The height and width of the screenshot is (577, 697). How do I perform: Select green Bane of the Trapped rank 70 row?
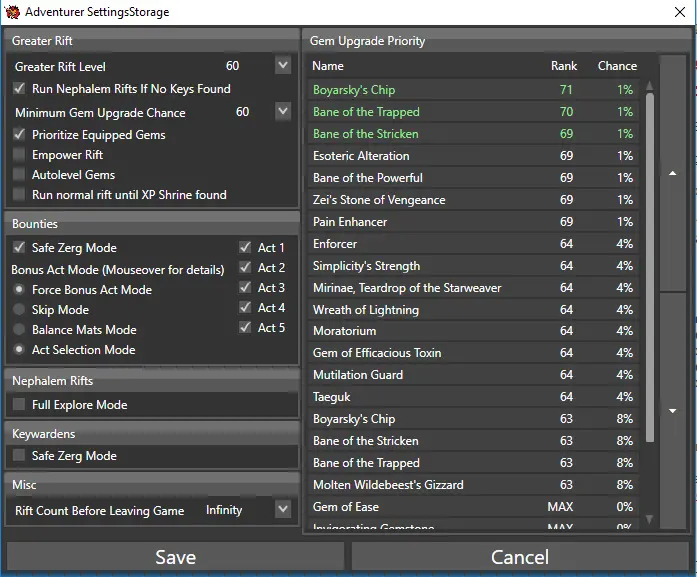click(473, 112)
